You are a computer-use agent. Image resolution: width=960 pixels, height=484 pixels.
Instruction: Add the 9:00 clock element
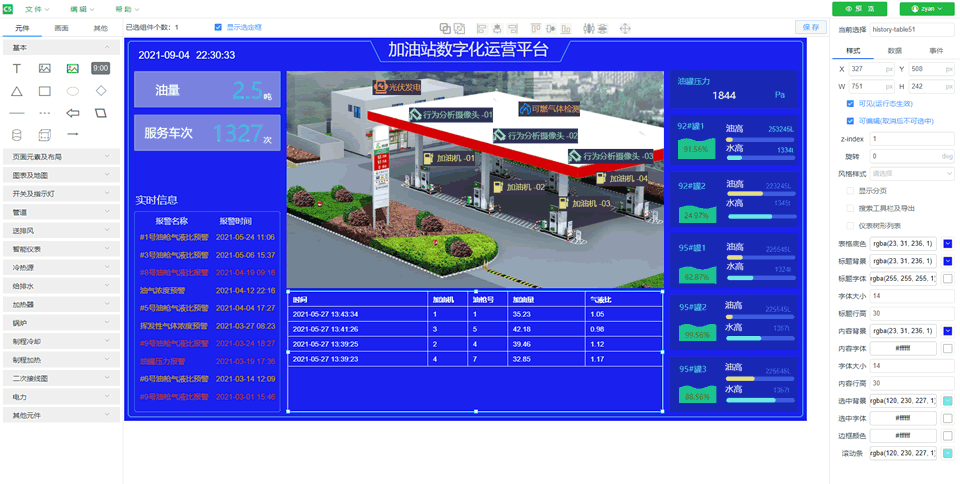click(x=100, y=69)
